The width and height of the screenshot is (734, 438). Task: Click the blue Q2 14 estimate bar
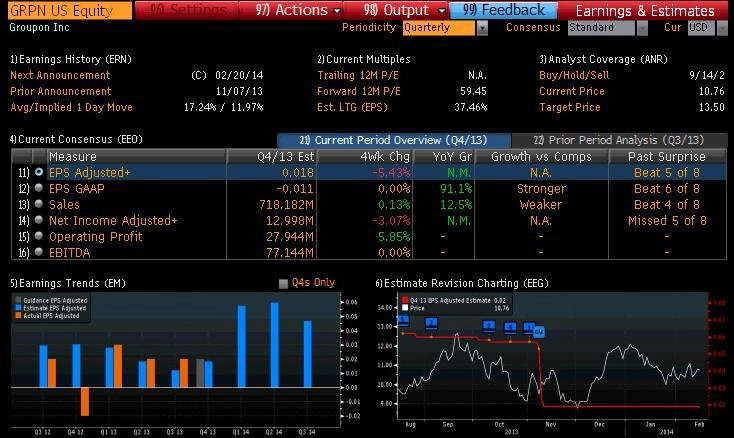(x=275, y=345)
